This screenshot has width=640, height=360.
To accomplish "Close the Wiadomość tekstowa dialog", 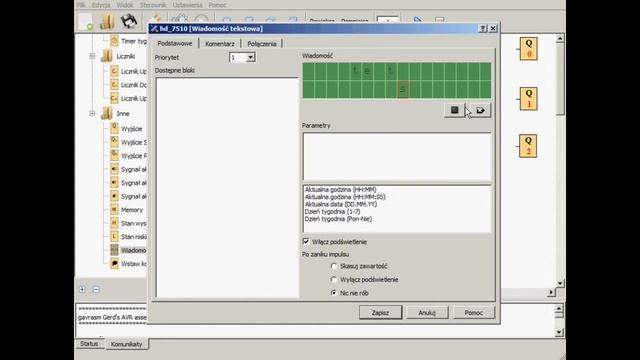I will pyautogui.click(x=493, y=28).
